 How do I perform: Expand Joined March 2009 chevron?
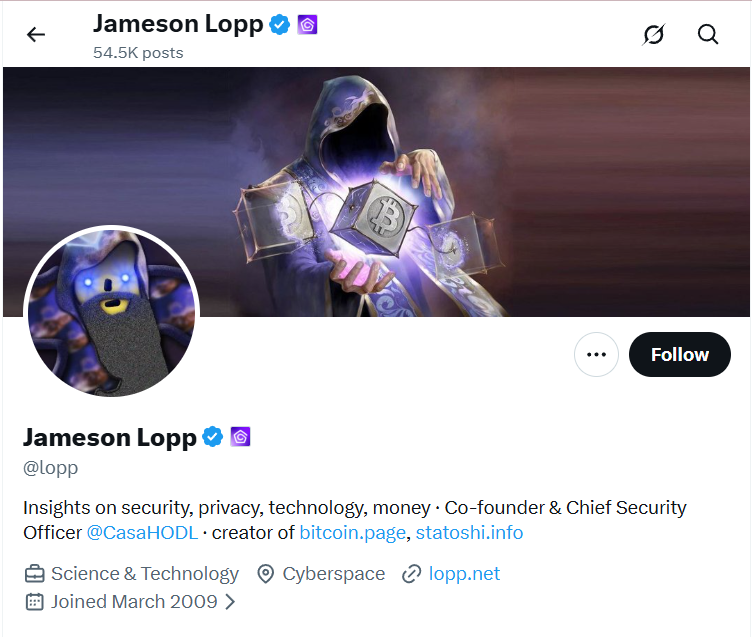231,602
